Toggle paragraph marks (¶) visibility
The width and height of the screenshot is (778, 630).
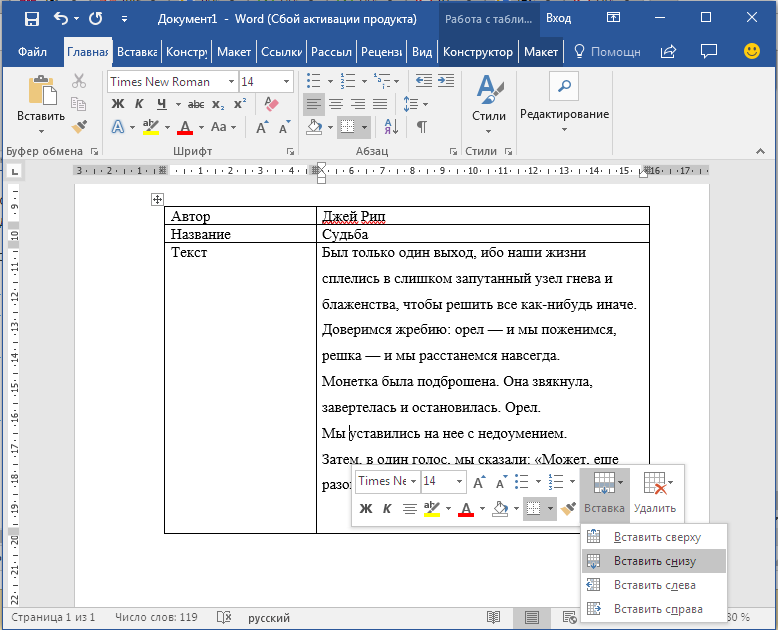[422, 127]
